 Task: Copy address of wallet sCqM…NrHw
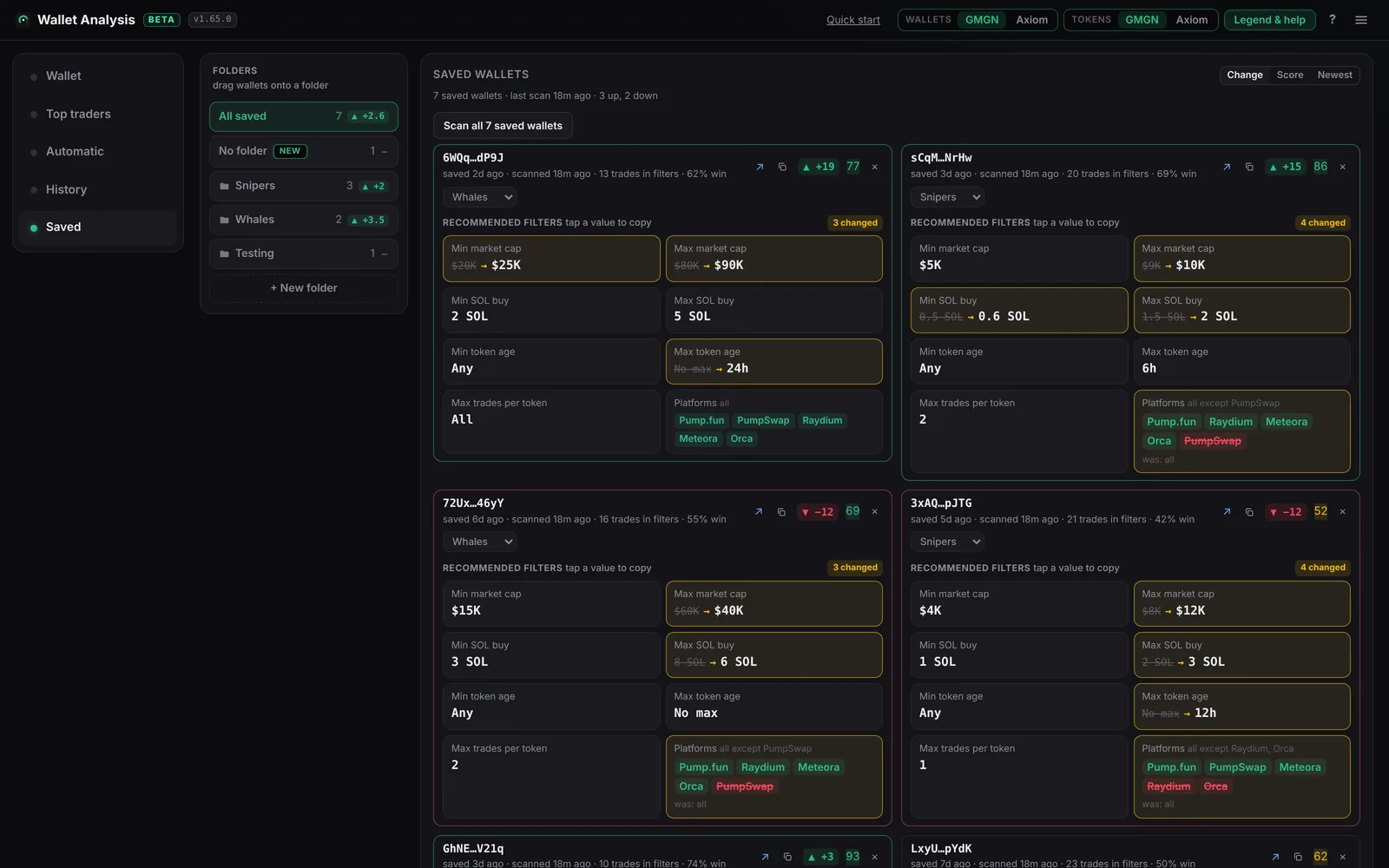[1249, 167]
